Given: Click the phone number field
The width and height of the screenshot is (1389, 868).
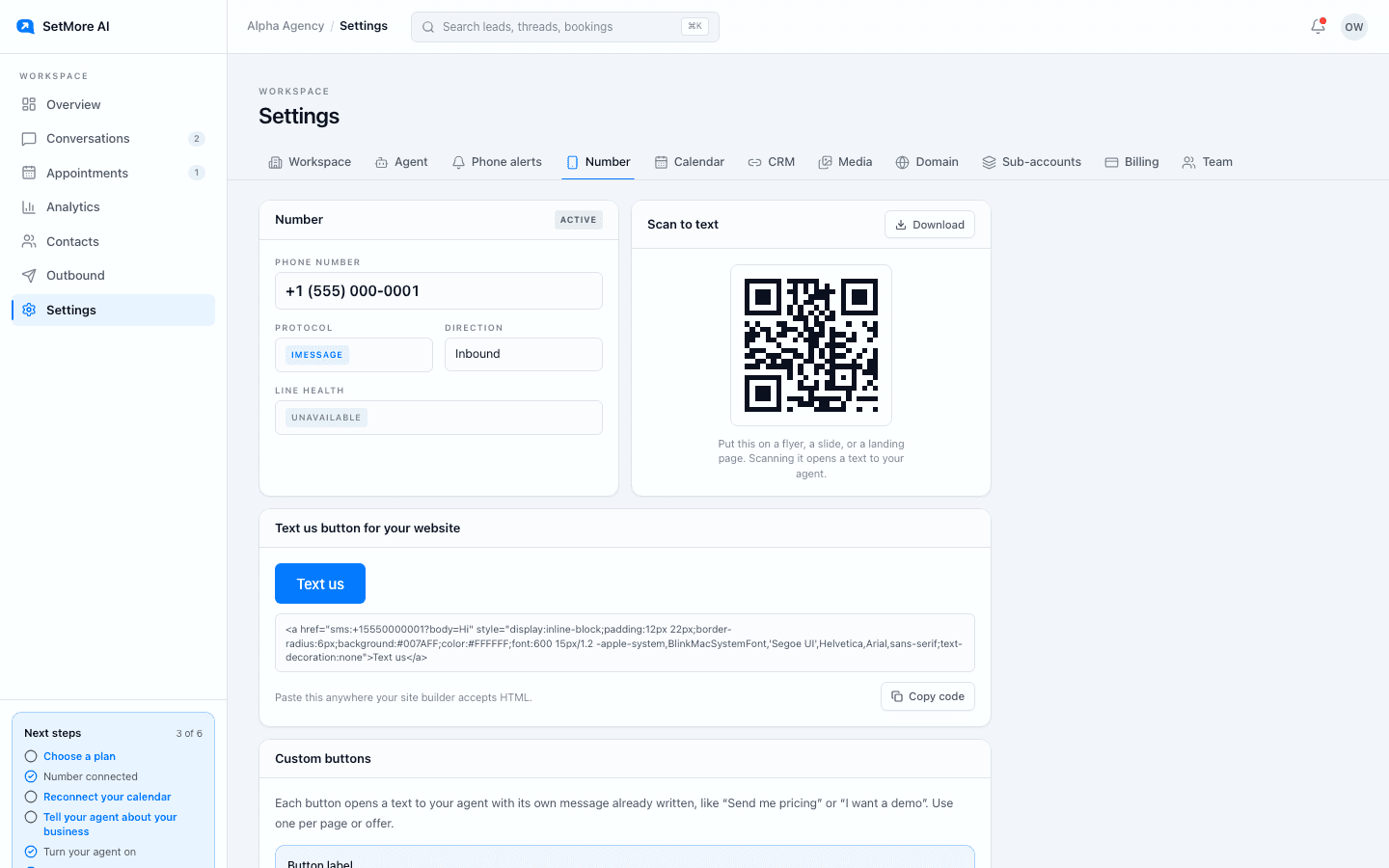Looking at the screenshot, I should coord(439,291).
